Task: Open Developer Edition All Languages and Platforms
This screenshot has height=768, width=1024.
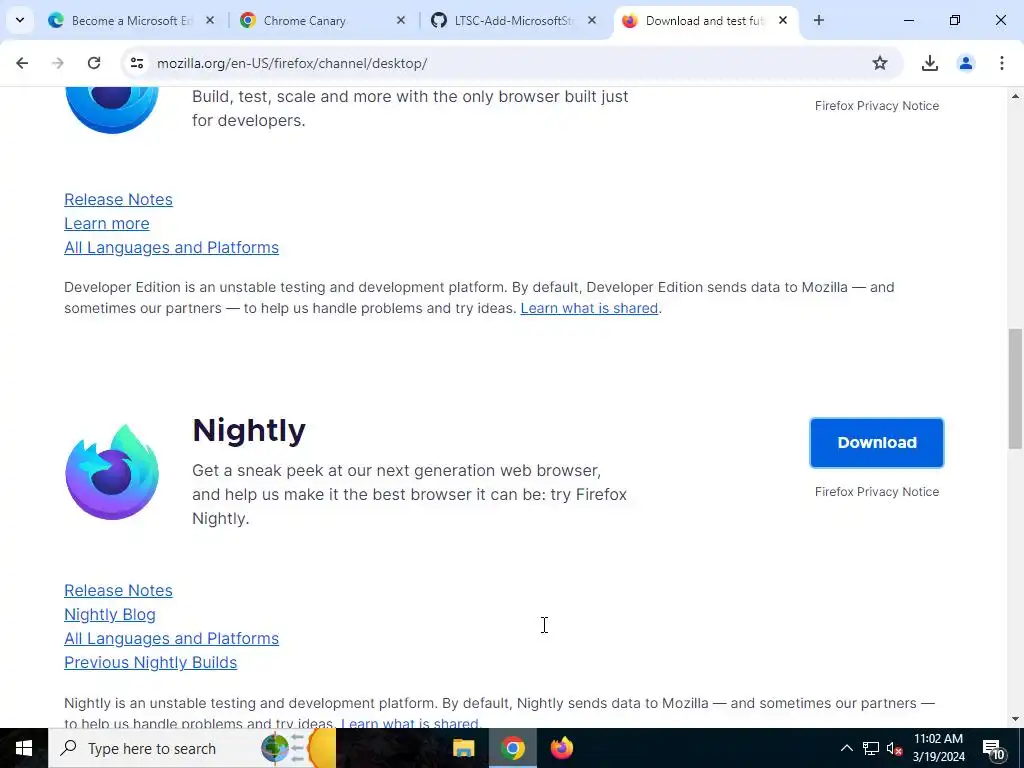Action: pyautogui.click(x=171, y=248)
